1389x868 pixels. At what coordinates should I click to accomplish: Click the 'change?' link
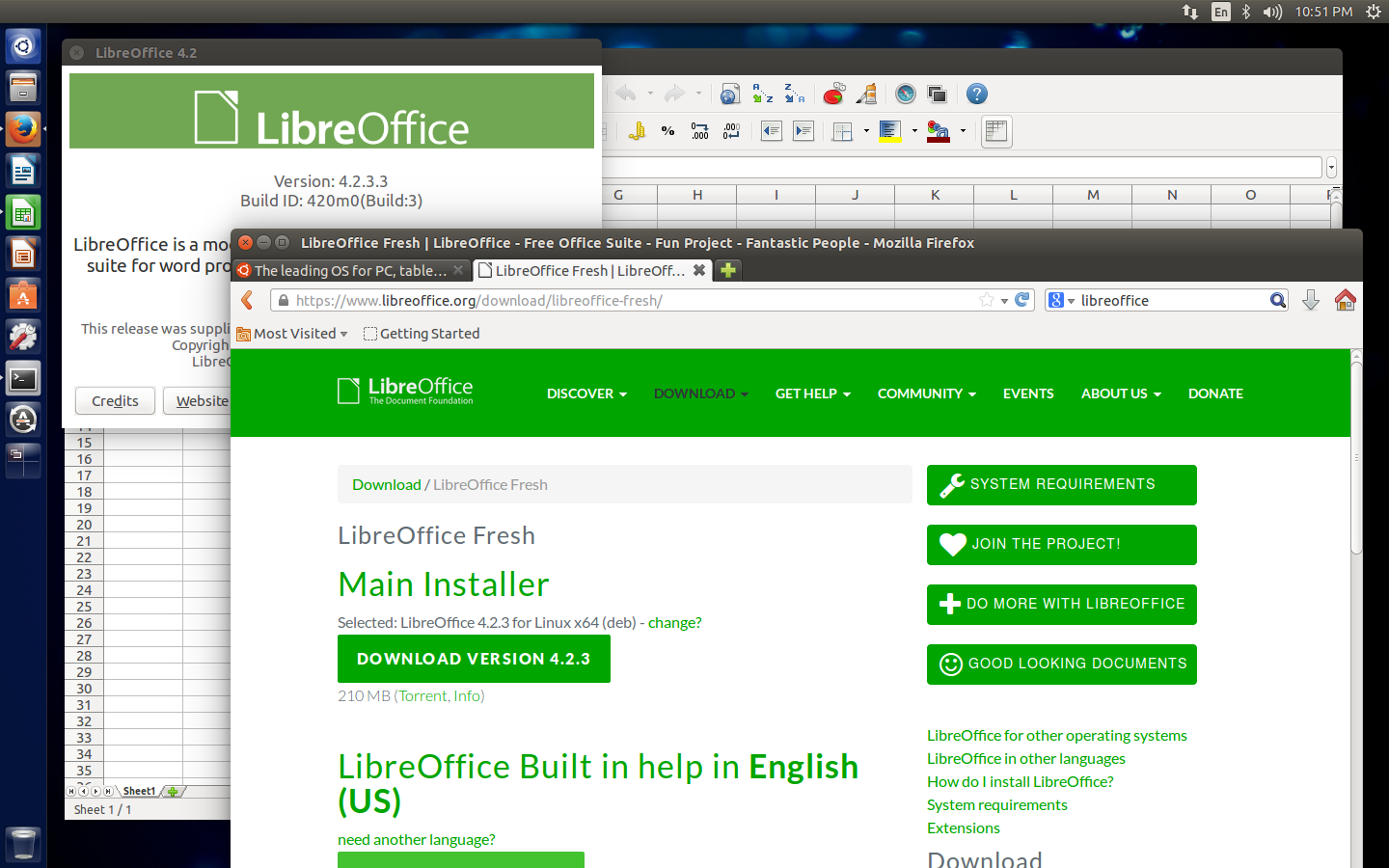(x=675, y=622)
